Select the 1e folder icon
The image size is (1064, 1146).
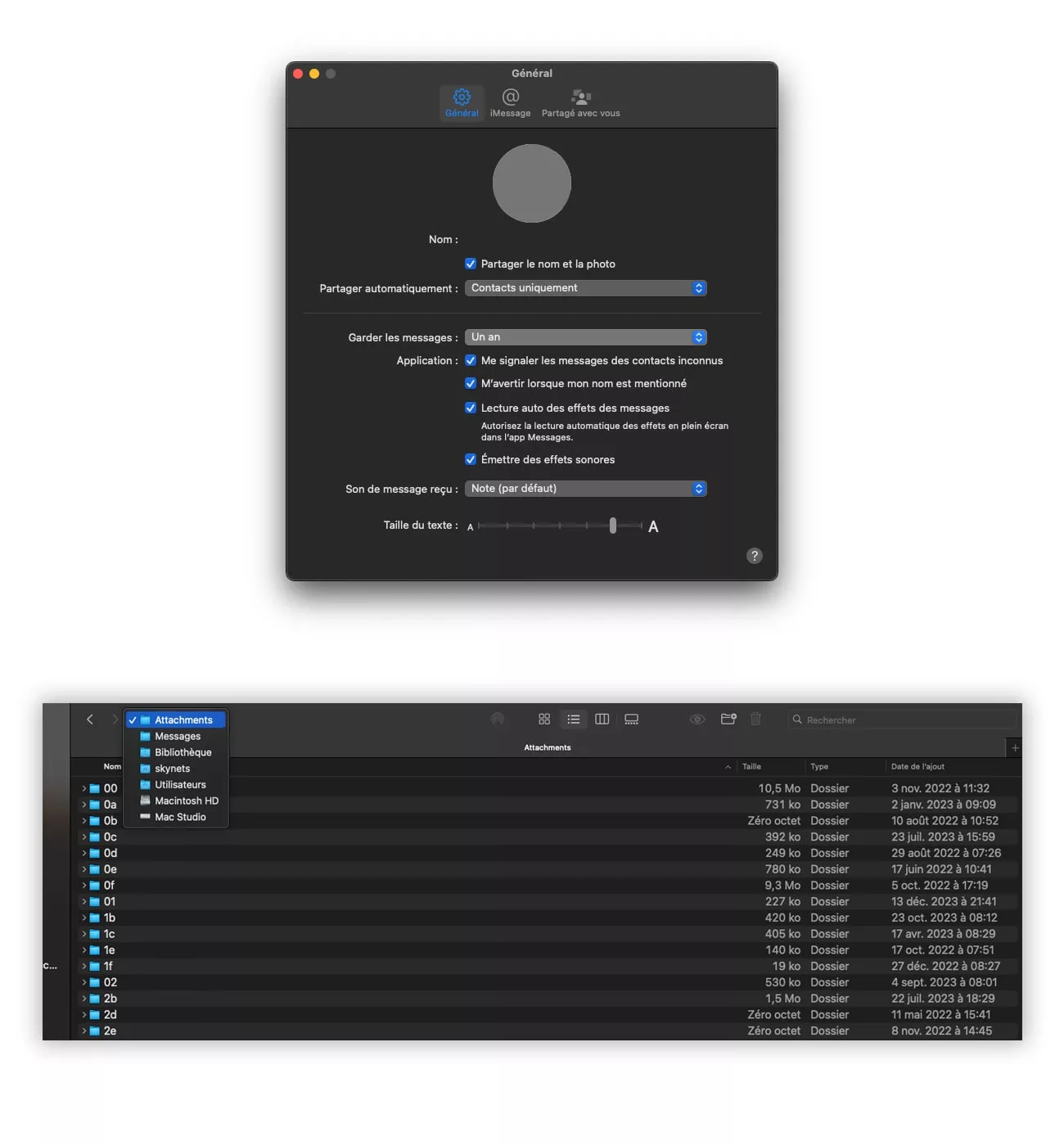95,950
